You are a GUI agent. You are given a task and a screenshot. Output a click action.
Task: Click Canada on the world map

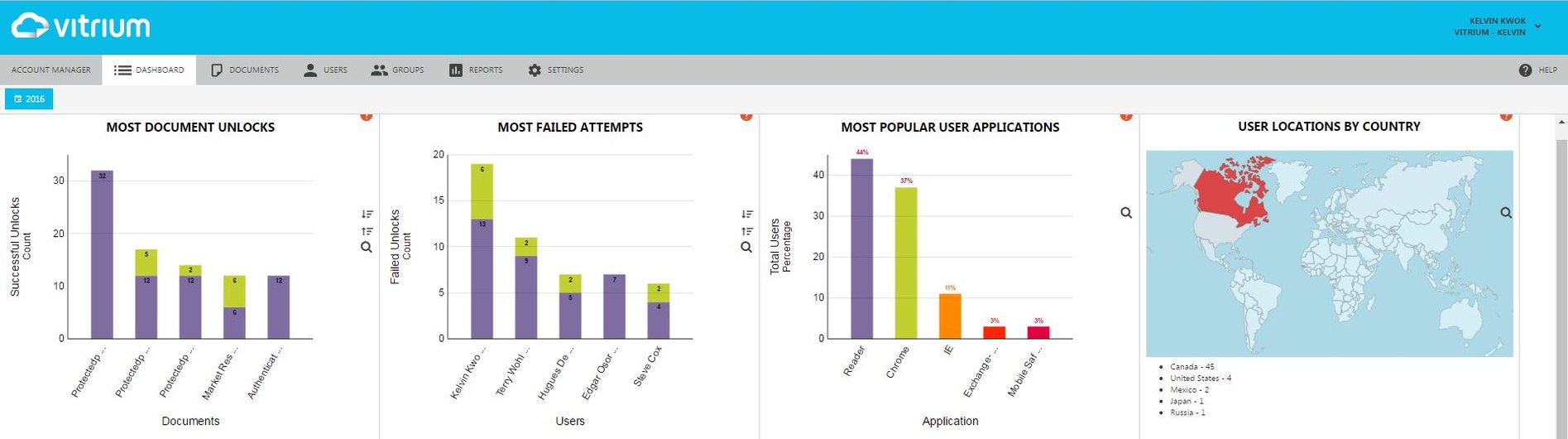click(x=1233, y=195)
